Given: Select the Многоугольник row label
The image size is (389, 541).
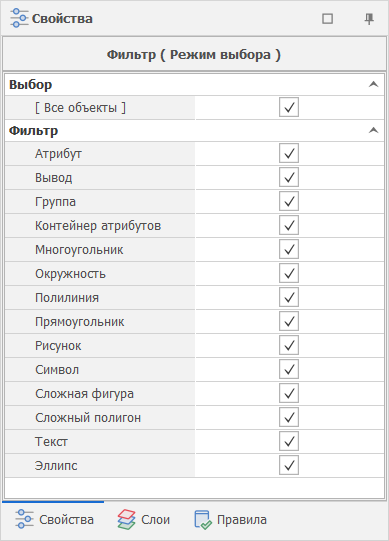Looking at the screenshot, I should (x=79, y=250).
